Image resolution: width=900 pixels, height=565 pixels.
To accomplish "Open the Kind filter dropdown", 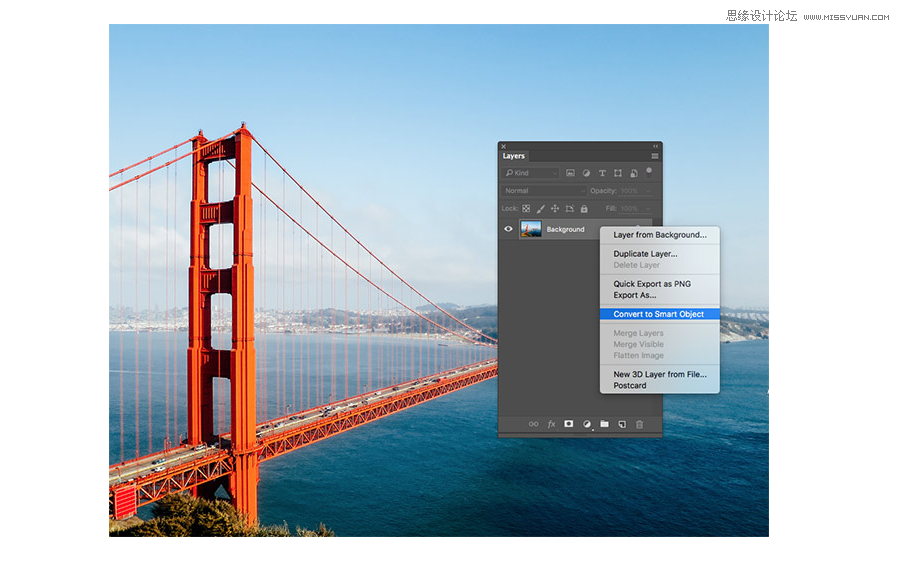I will (530, 173).
